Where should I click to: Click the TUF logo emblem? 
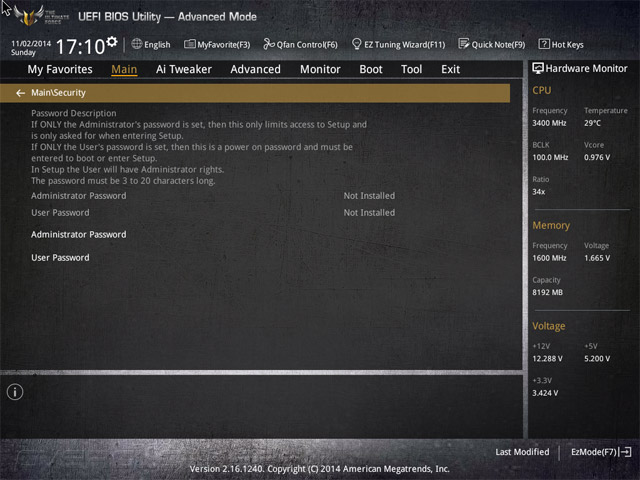point(29,16)
